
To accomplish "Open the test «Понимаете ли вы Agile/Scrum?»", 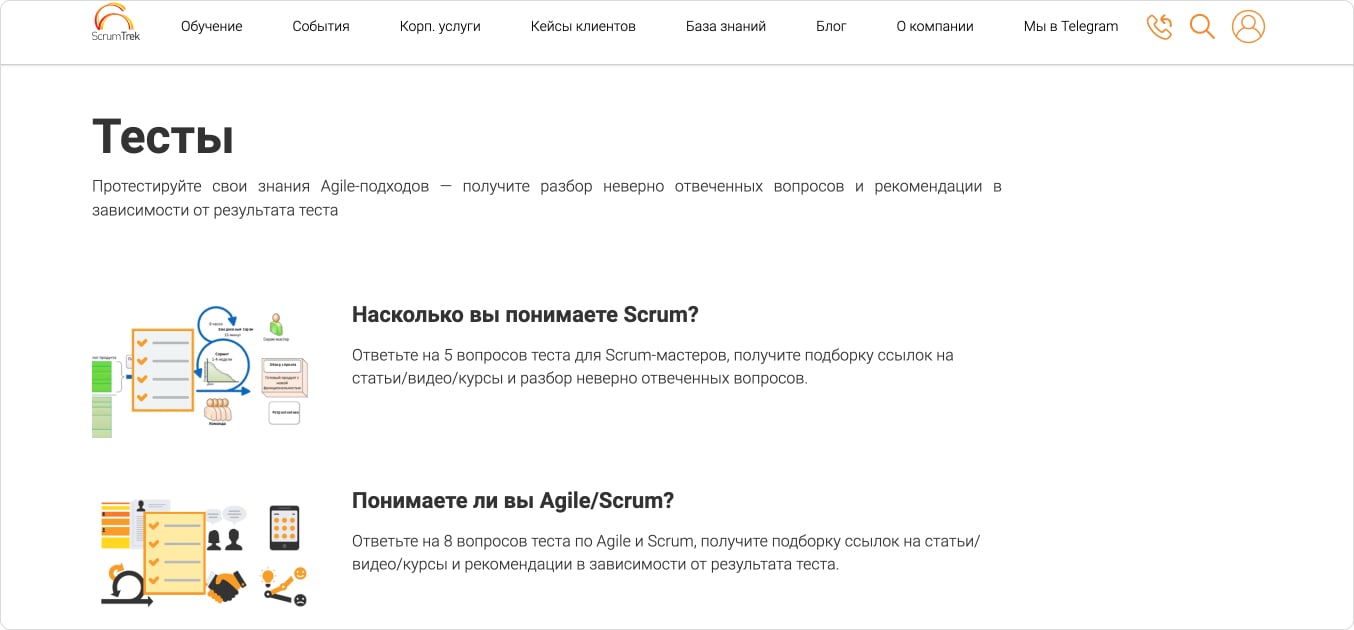I will coord(513,501).
